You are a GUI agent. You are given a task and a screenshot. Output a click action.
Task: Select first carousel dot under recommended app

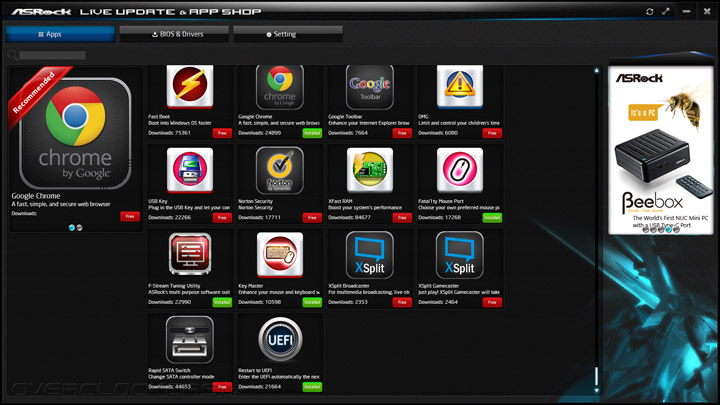72,227
